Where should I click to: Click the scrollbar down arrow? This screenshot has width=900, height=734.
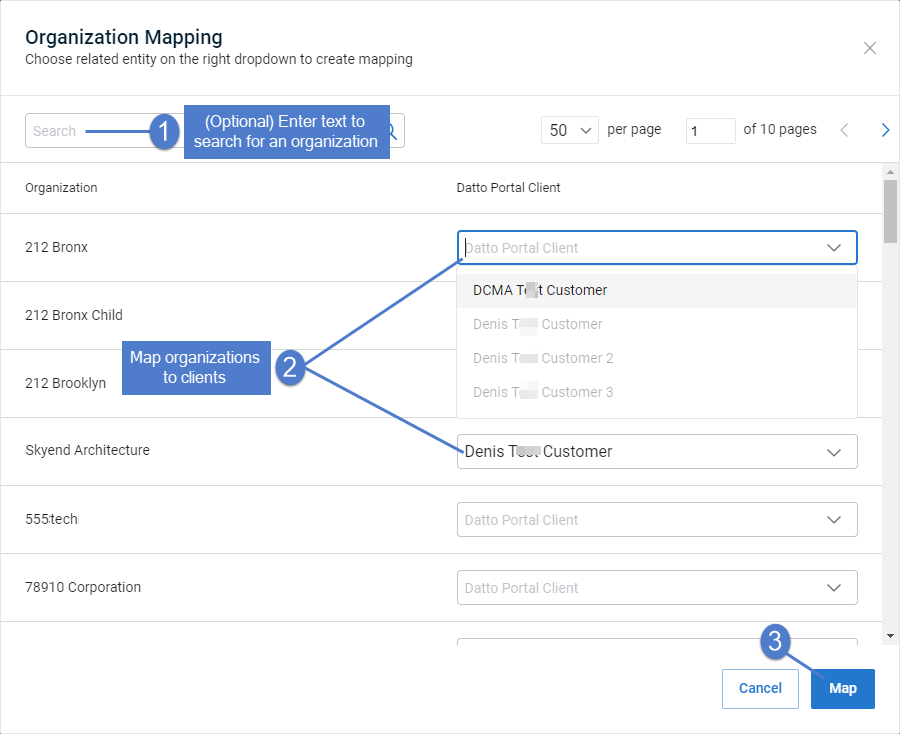(890, 636)
